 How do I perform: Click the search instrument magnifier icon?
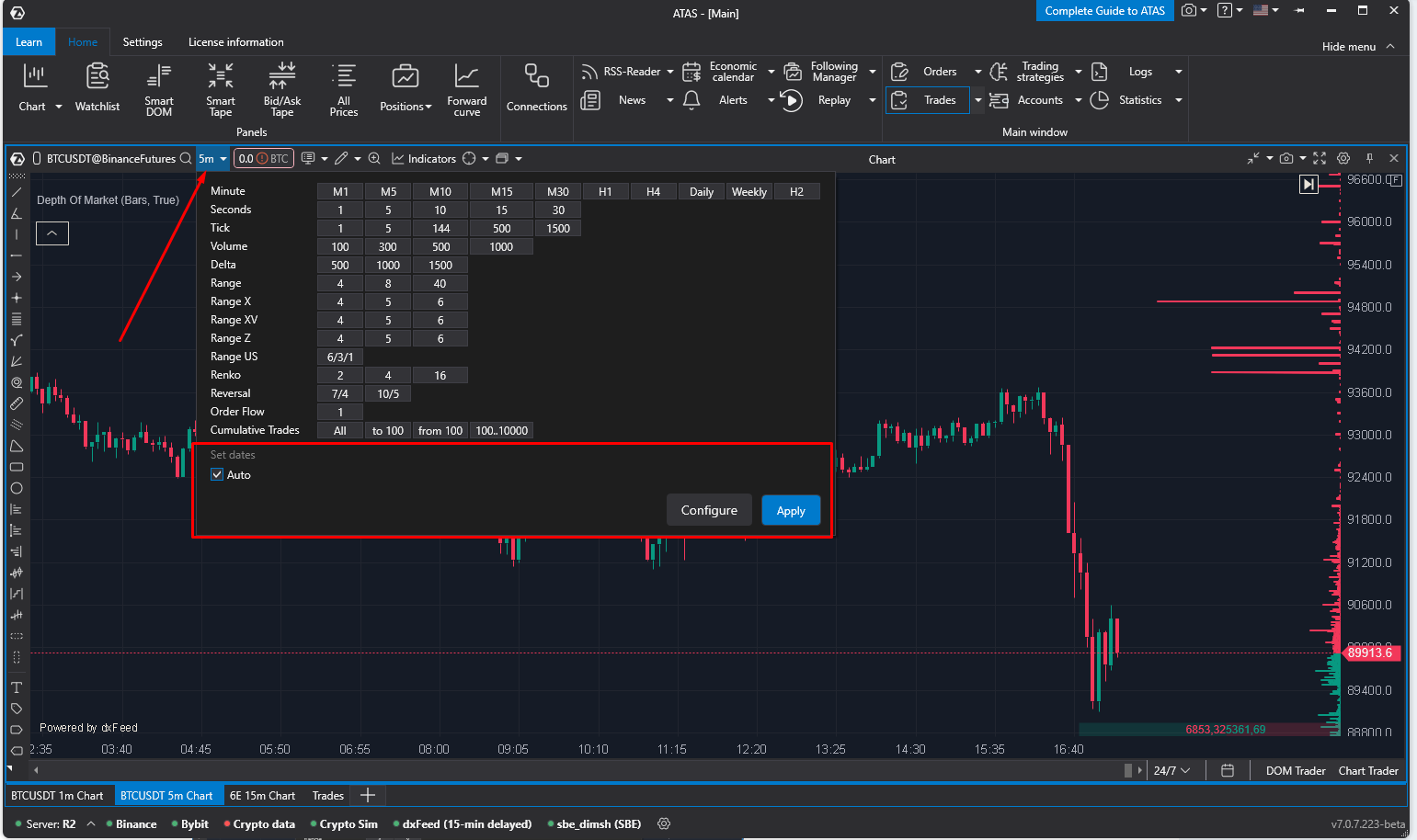pos(186,158)
